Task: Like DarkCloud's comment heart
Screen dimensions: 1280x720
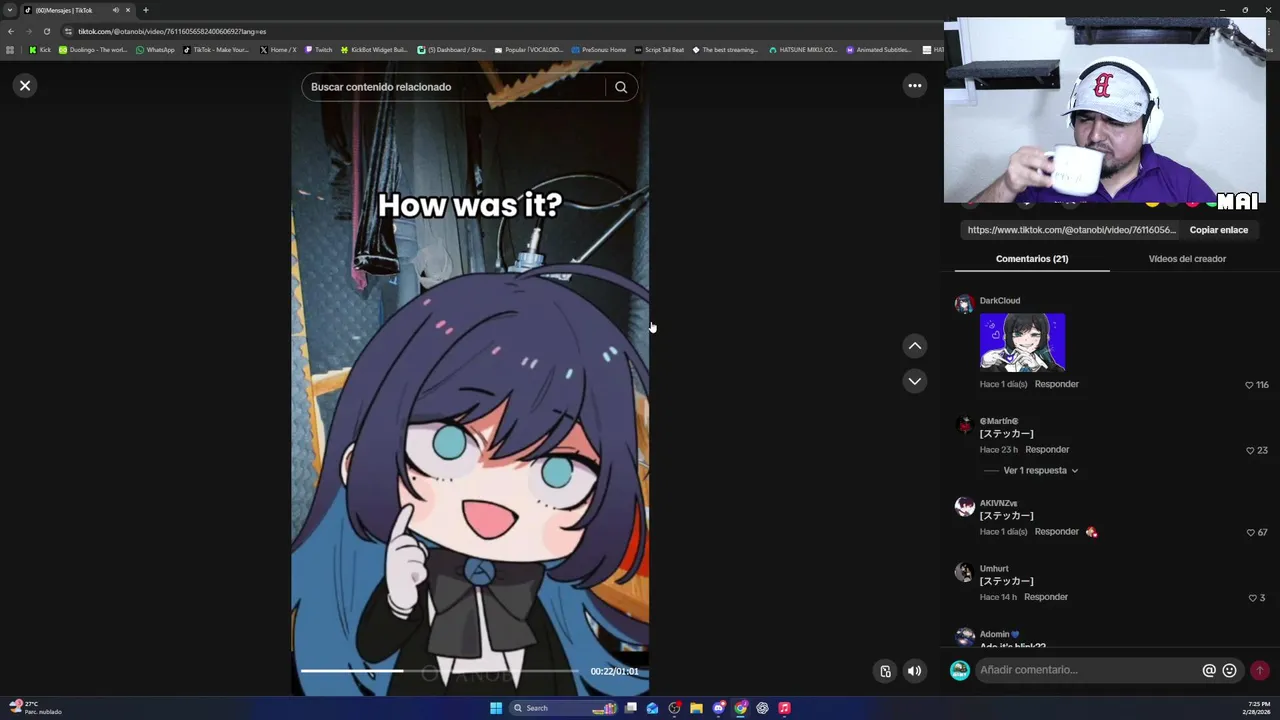Action: tap(1249, 385)
